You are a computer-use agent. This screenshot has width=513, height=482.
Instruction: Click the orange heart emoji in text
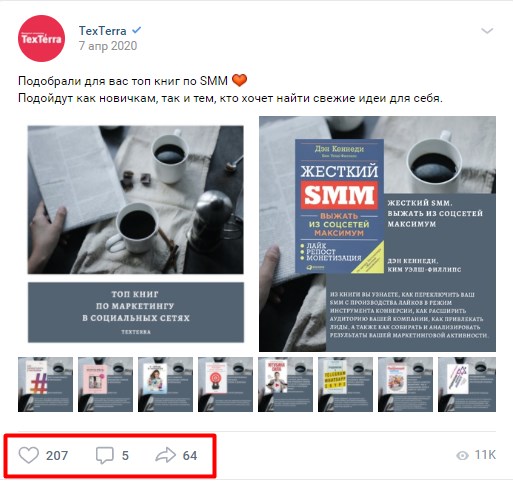pos(239,80)
